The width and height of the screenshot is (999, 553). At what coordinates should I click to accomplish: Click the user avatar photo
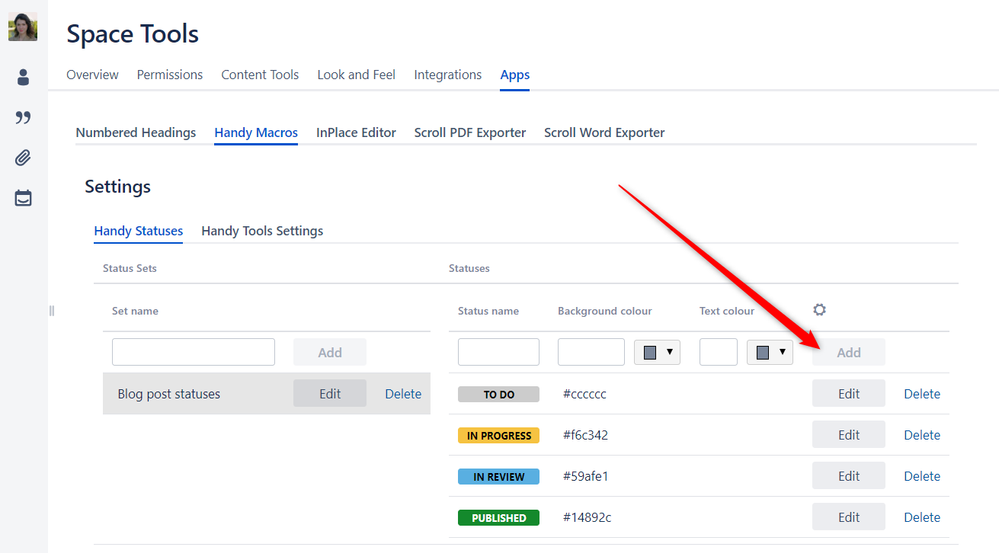[x=22, y=27]
